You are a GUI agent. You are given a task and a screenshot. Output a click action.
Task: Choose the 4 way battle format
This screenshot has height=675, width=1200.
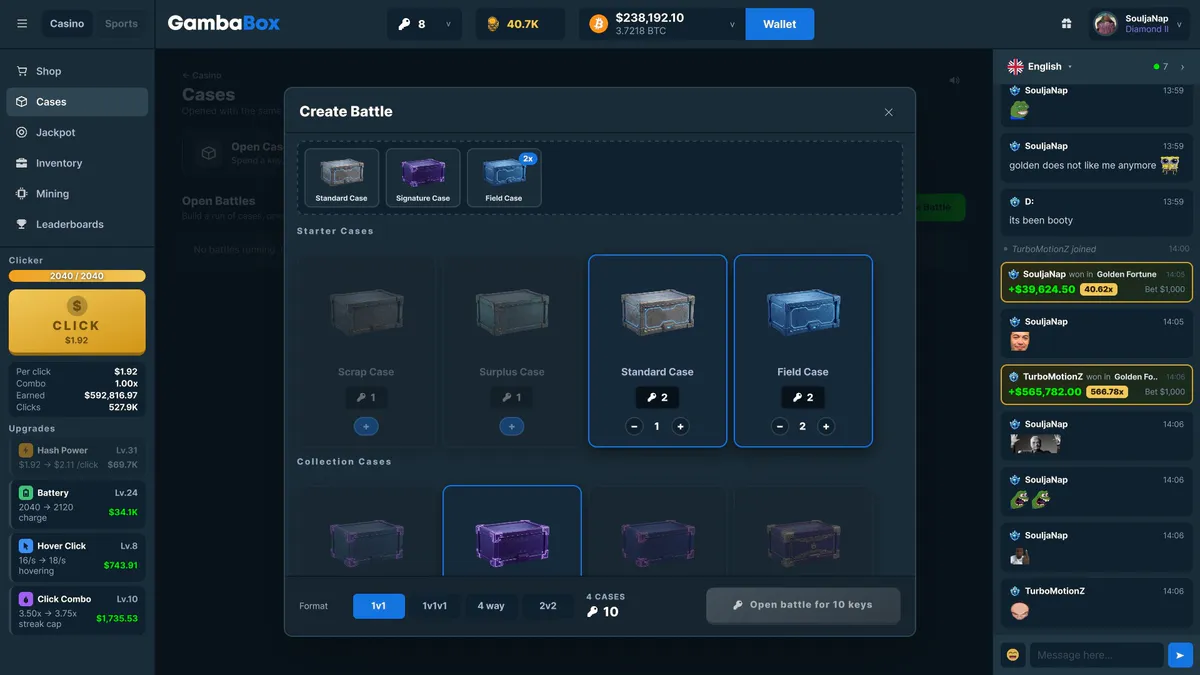(491, 606)
